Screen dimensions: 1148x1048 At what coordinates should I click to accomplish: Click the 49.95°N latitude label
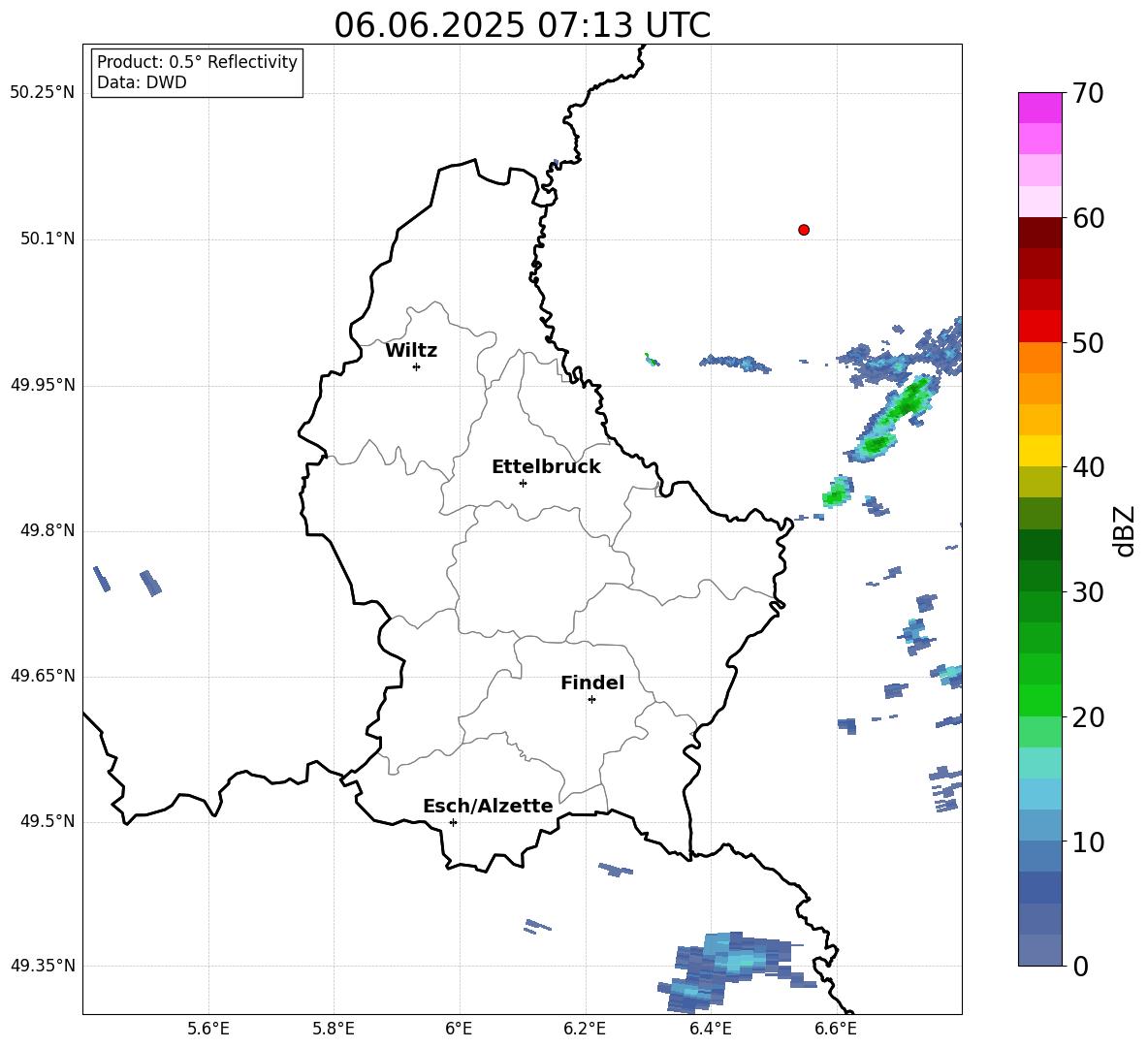(x=43, y=385)
